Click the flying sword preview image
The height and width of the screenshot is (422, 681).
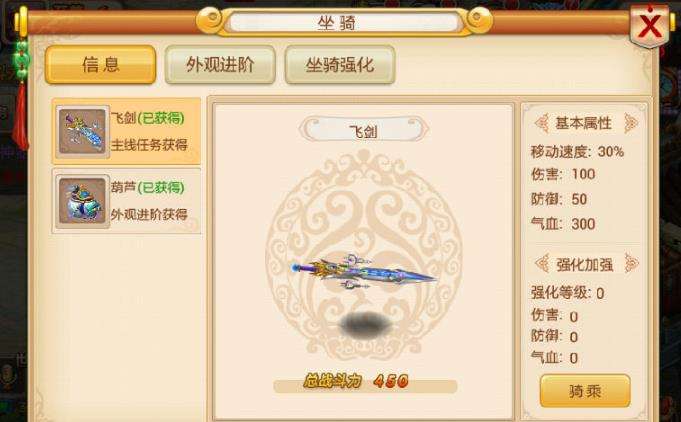pos(363,272)
